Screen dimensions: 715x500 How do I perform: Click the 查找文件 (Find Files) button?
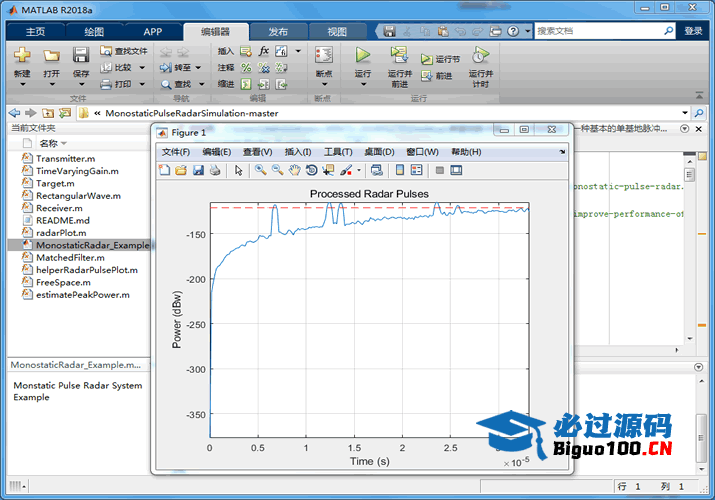124,51
